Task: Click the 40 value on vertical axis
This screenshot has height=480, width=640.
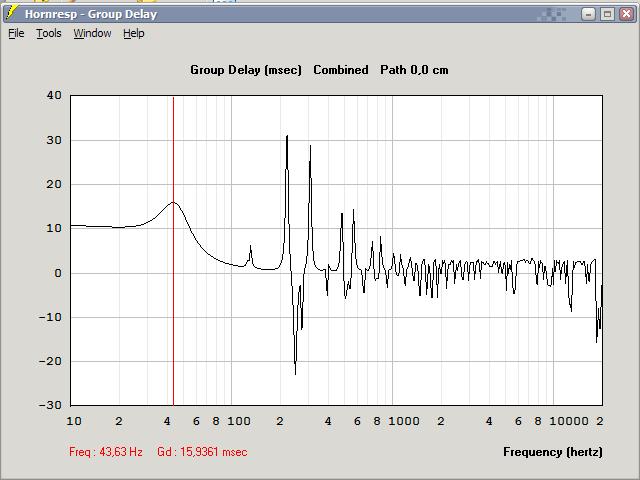Action: pyautogui.click(x=54, y=96)
